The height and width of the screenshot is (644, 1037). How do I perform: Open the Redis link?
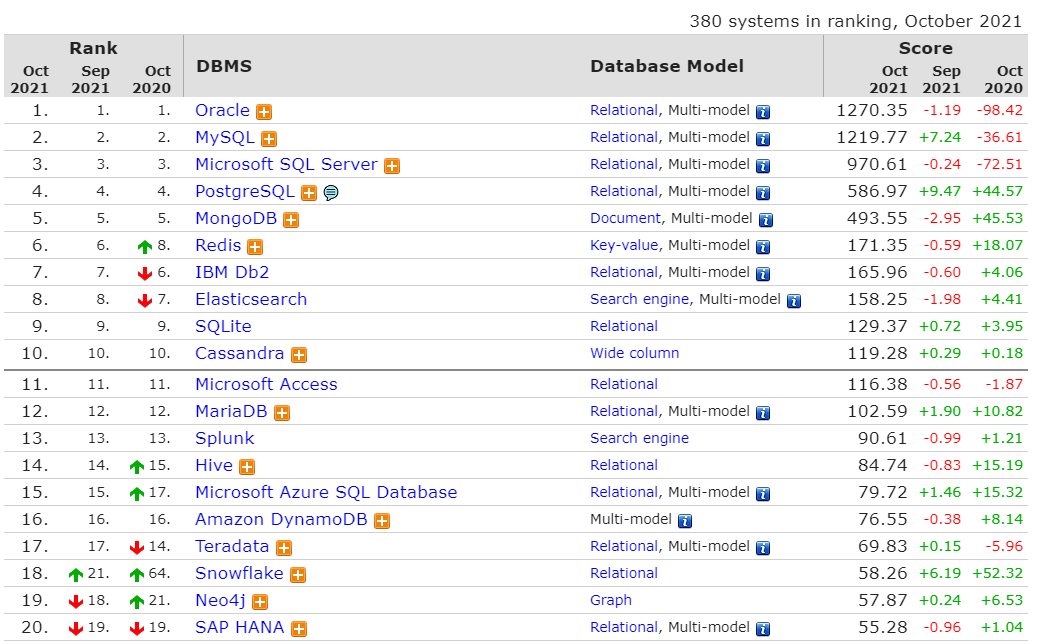coord(218,246)
